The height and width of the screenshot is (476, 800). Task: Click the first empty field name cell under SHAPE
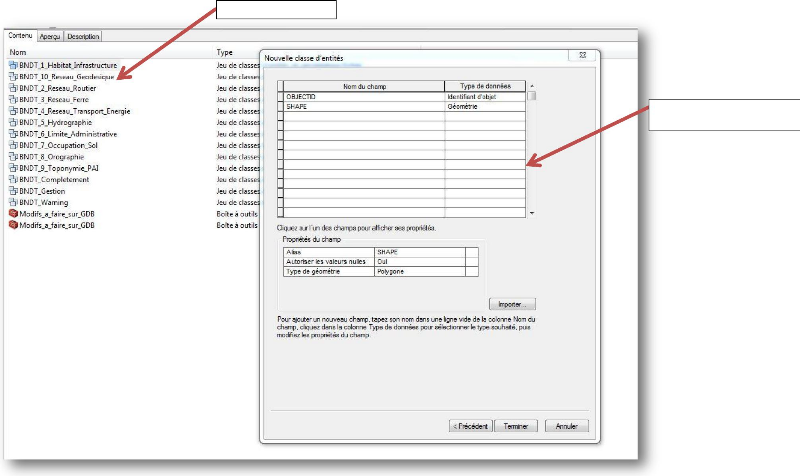click(364, 116)
